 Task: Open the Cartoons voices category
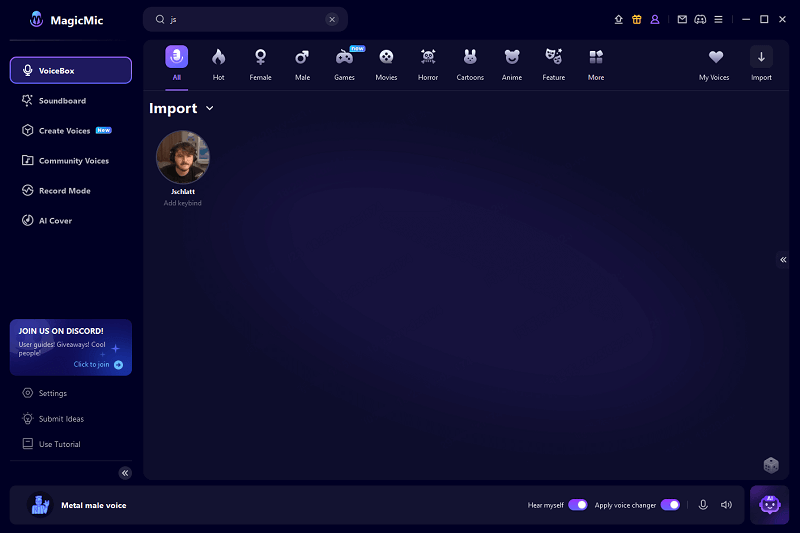pos(470,64)
